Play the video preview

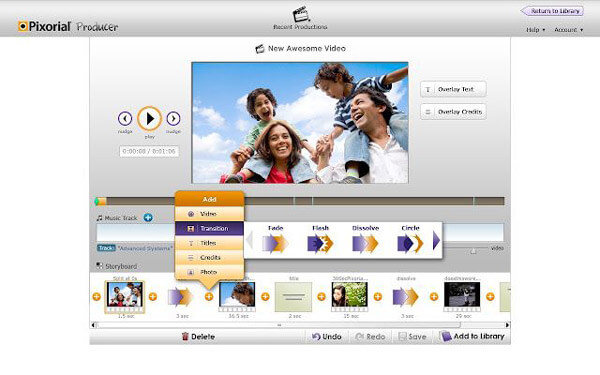(150, 119)
